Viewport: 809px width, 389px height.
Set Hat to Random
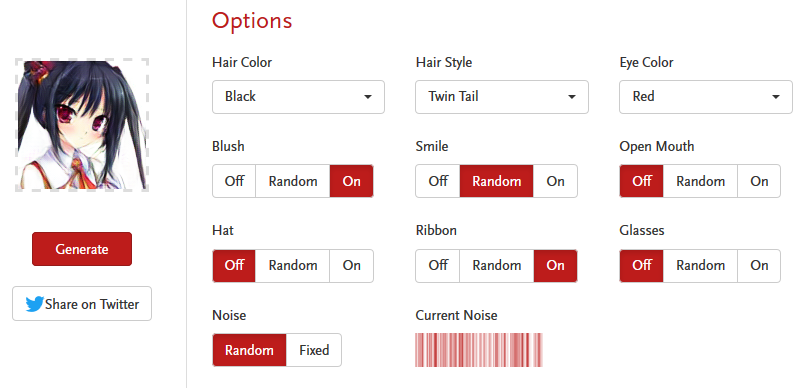coord(293,265)
